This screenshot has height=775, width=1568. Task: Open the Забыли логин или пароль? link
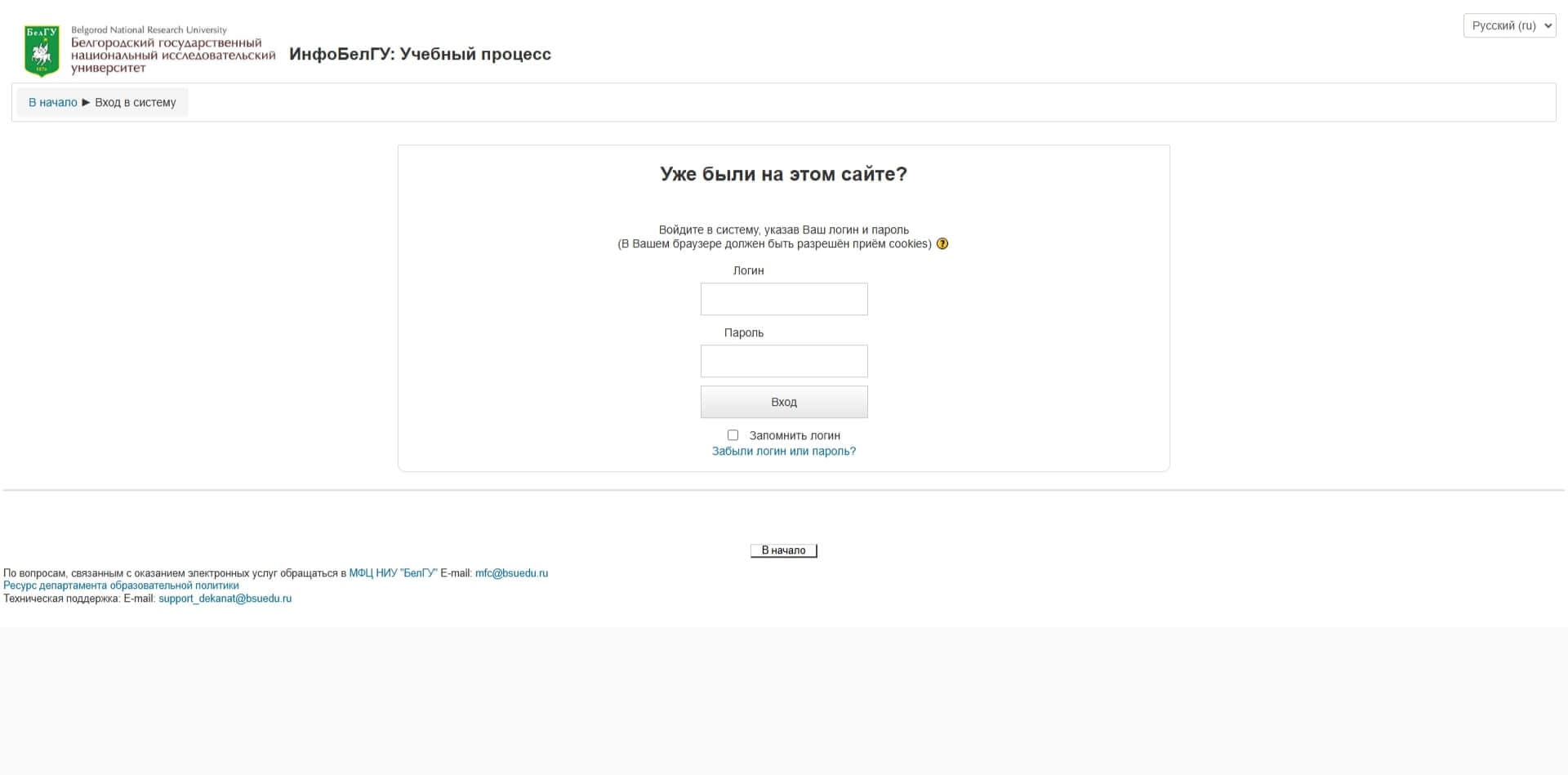coord(784,451)
